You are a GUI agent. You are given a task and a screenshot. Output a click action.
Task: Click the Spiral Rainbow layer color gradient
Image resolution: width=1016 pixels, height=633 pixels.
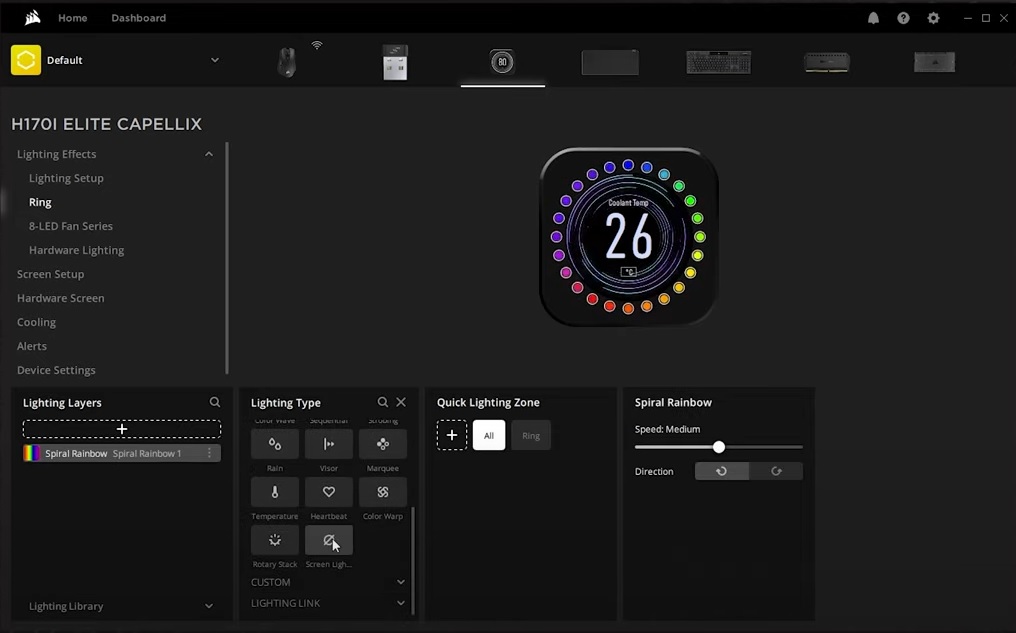tap(32, 453)
